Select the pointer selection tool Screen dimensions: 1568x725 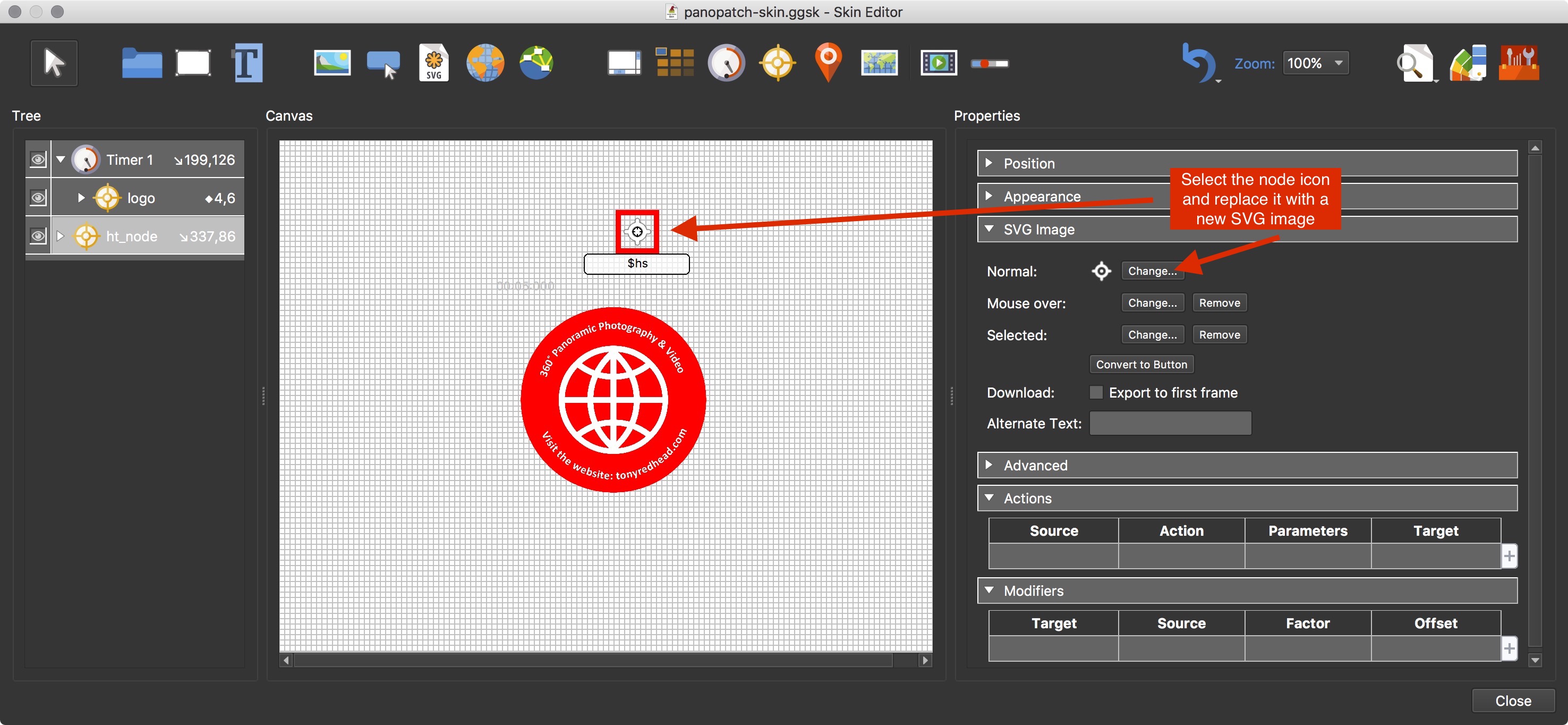click(54, 63)
